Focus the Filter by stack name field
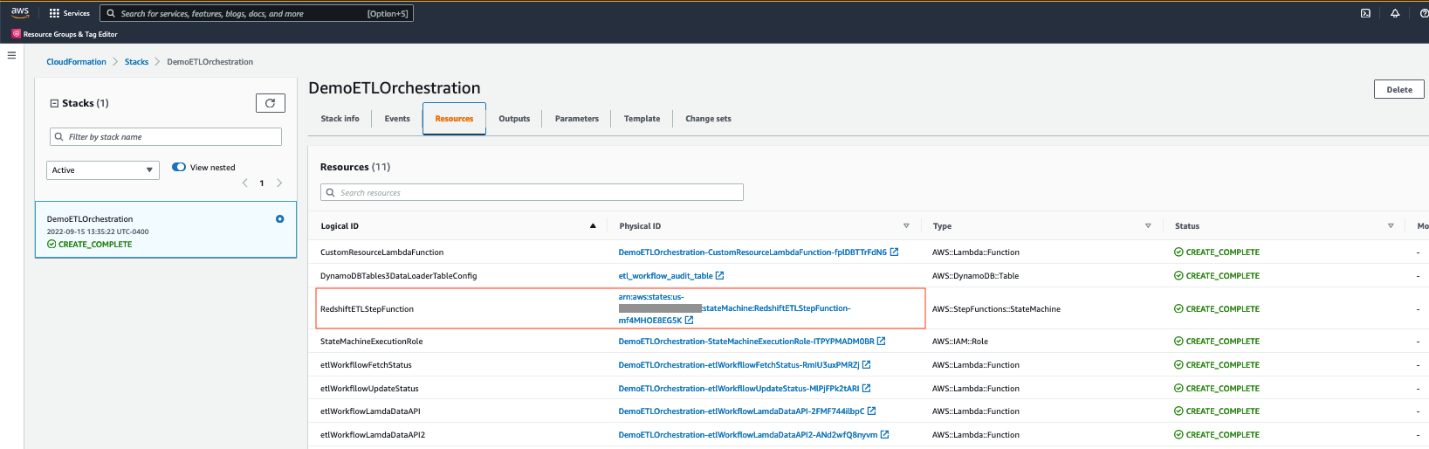The height and width of the screenshot is (449, 1429). (x=165, y=137)
